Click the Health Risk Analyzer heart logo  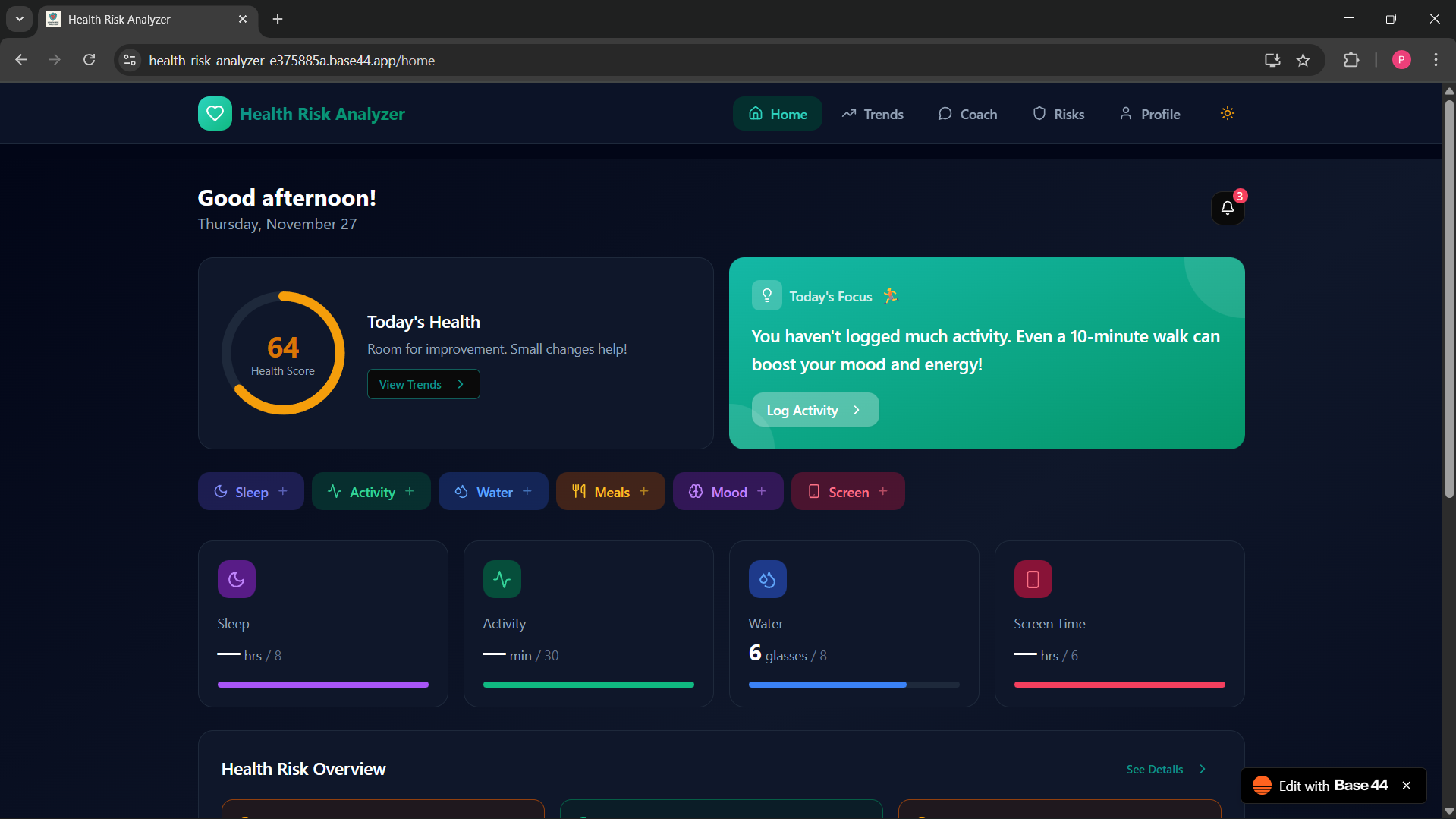click(215, 114)
